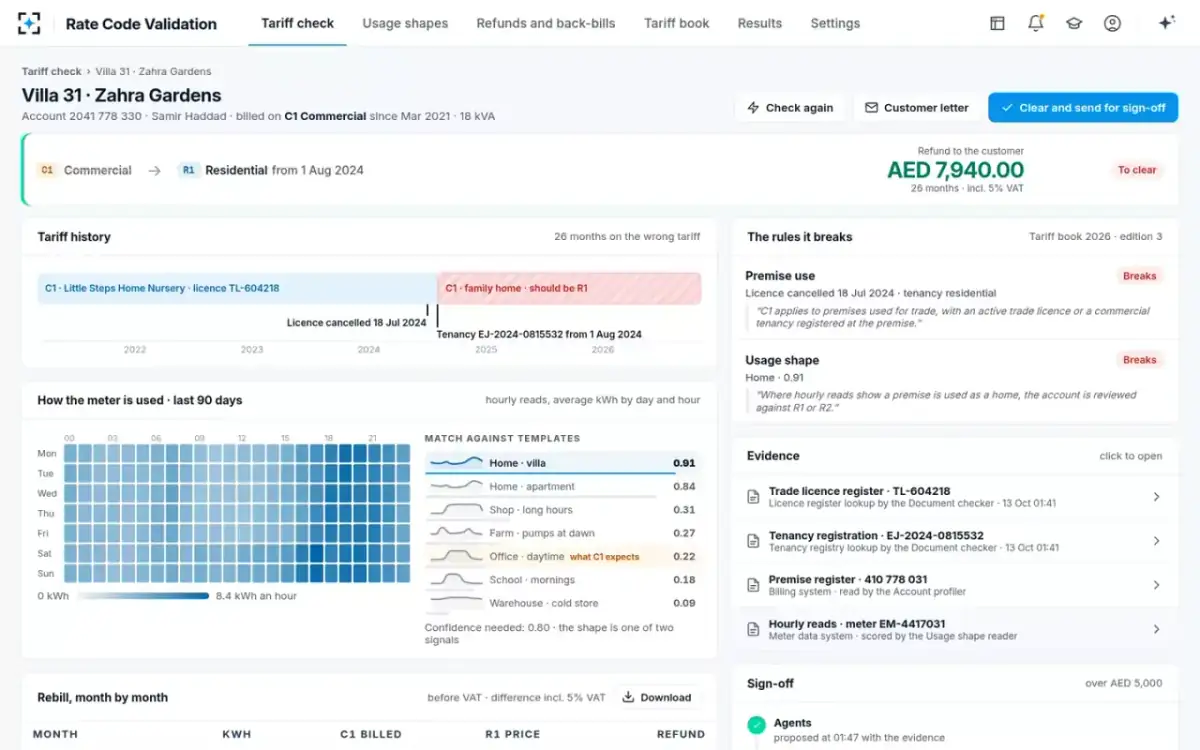Image resolution: width=1200 pixels, height=750 pixels.
Task: Click C1 family home red timeline bar
Action: tap(569, 288)
